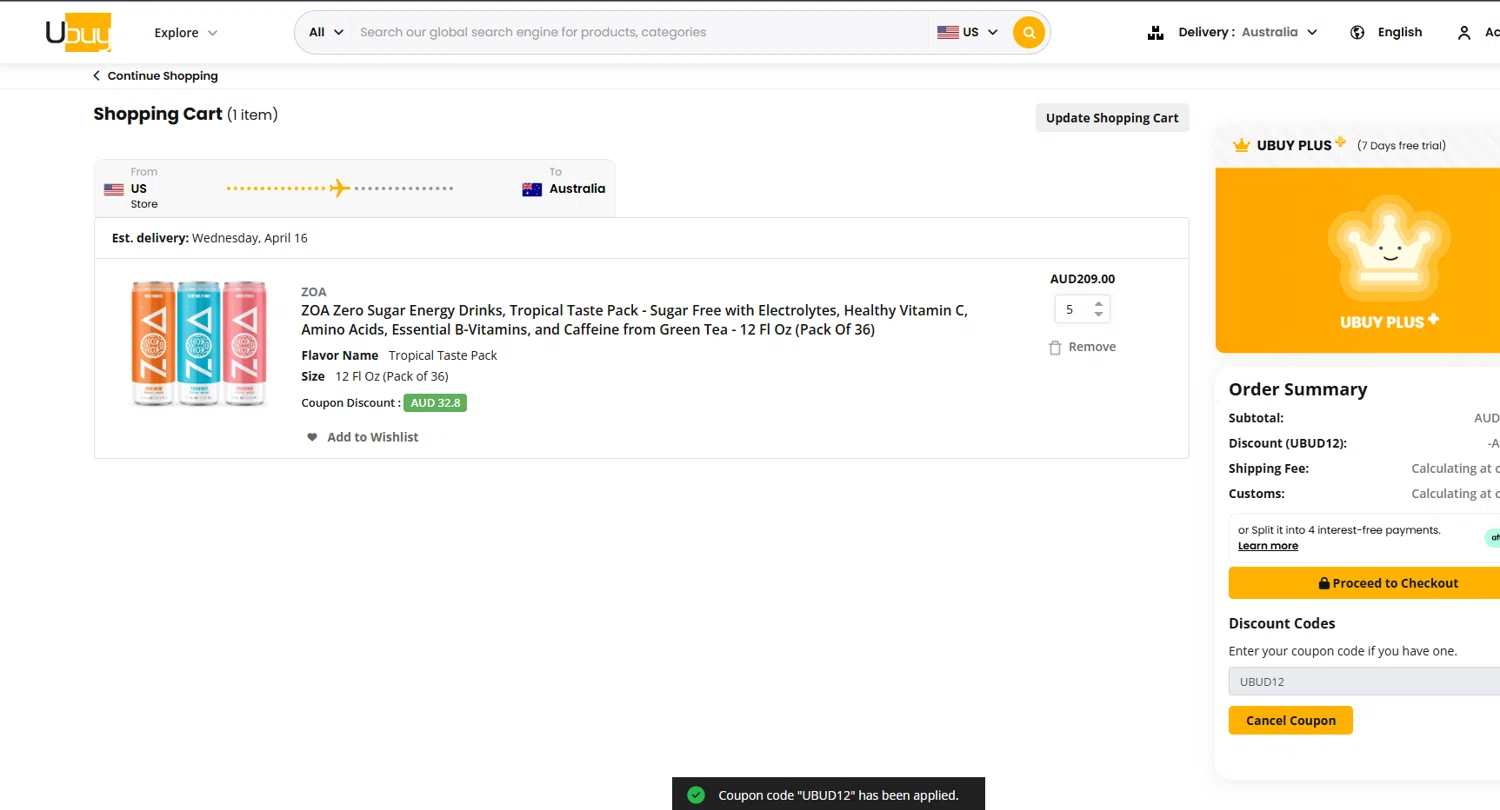The image size is (1500, 810).
Task: Expand the Explore menu
Action: coord(186,33)
